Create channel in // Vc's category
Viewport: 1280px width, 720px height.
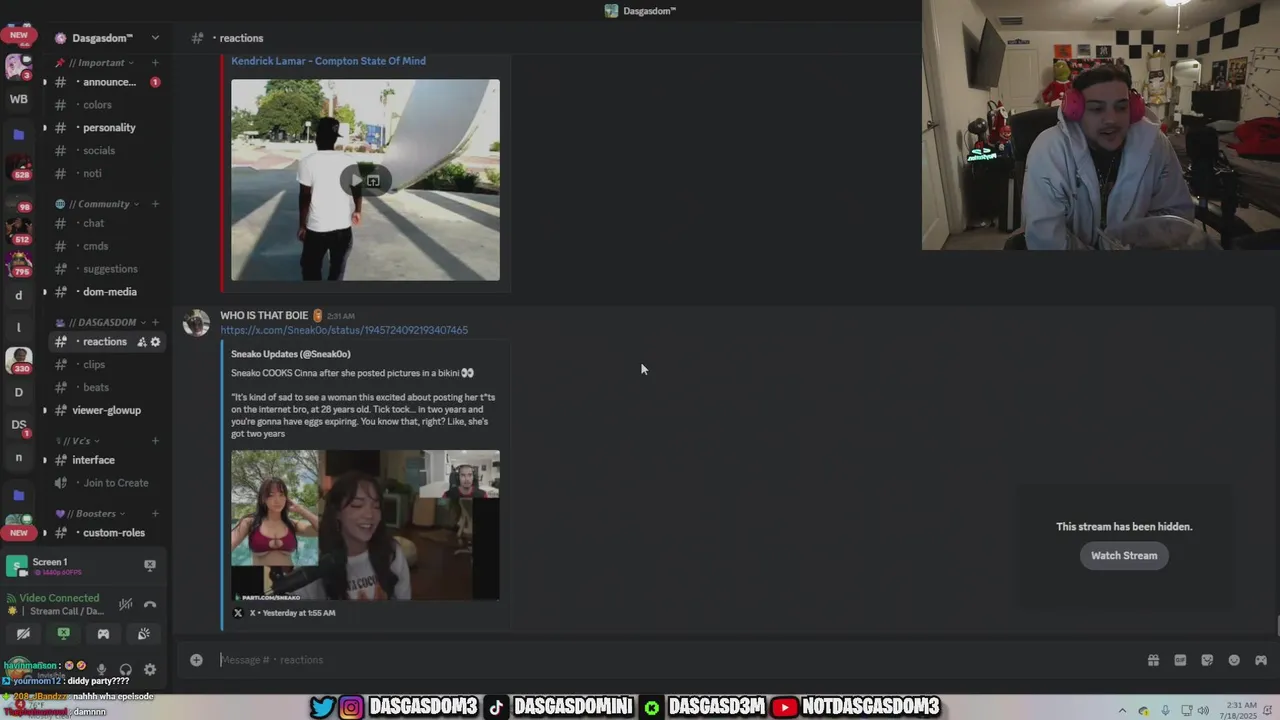[x=155, y=441]
